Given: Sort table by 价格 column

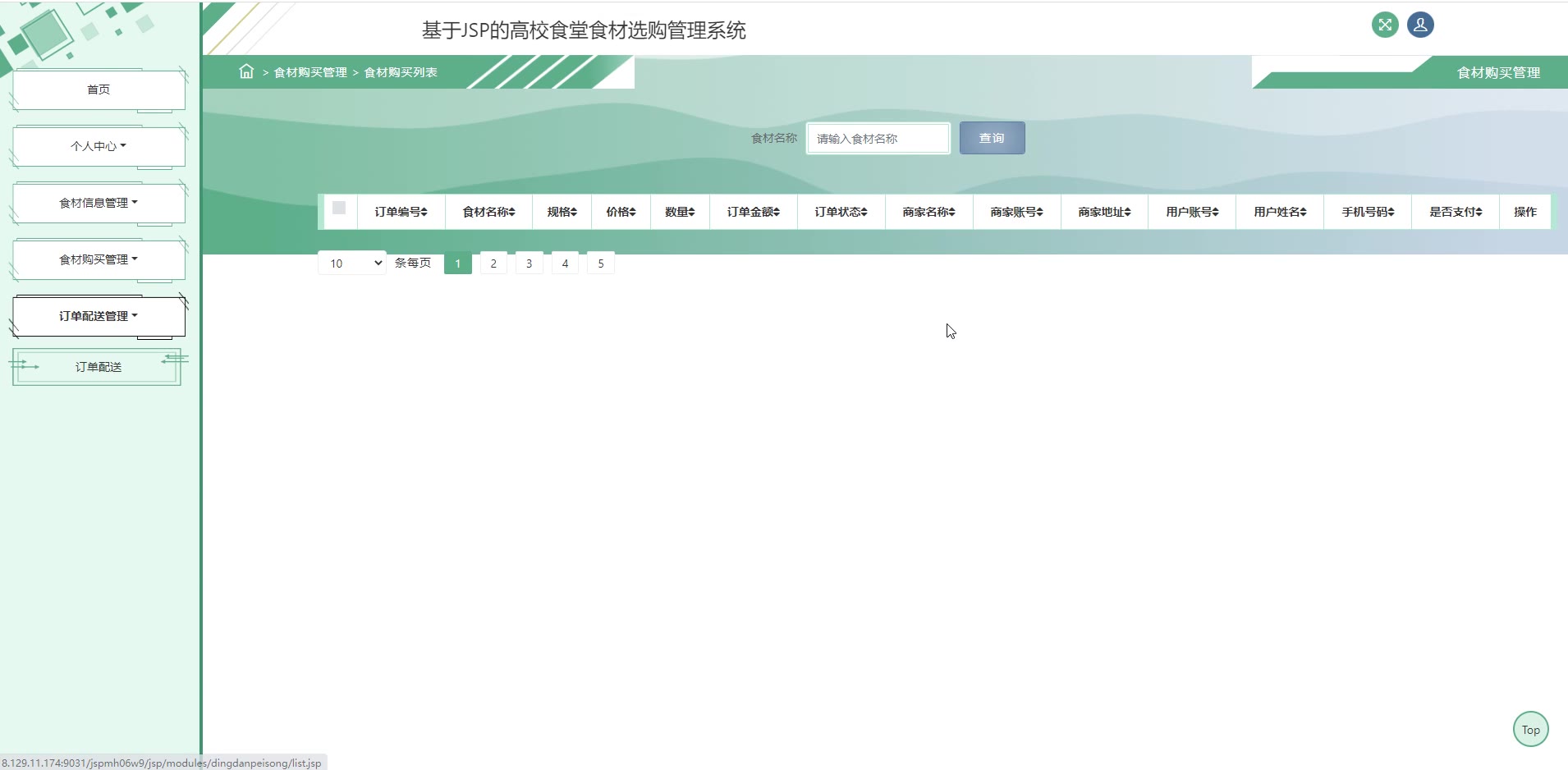Looking at the screenshot, I should [x=621, y=212].
